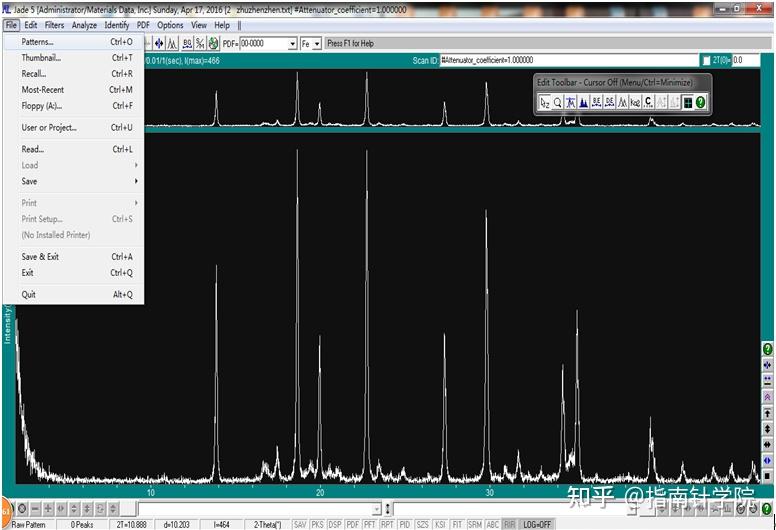Click the 0 Peaks status button
Screen dimensions: 776x530
[82, 524]
